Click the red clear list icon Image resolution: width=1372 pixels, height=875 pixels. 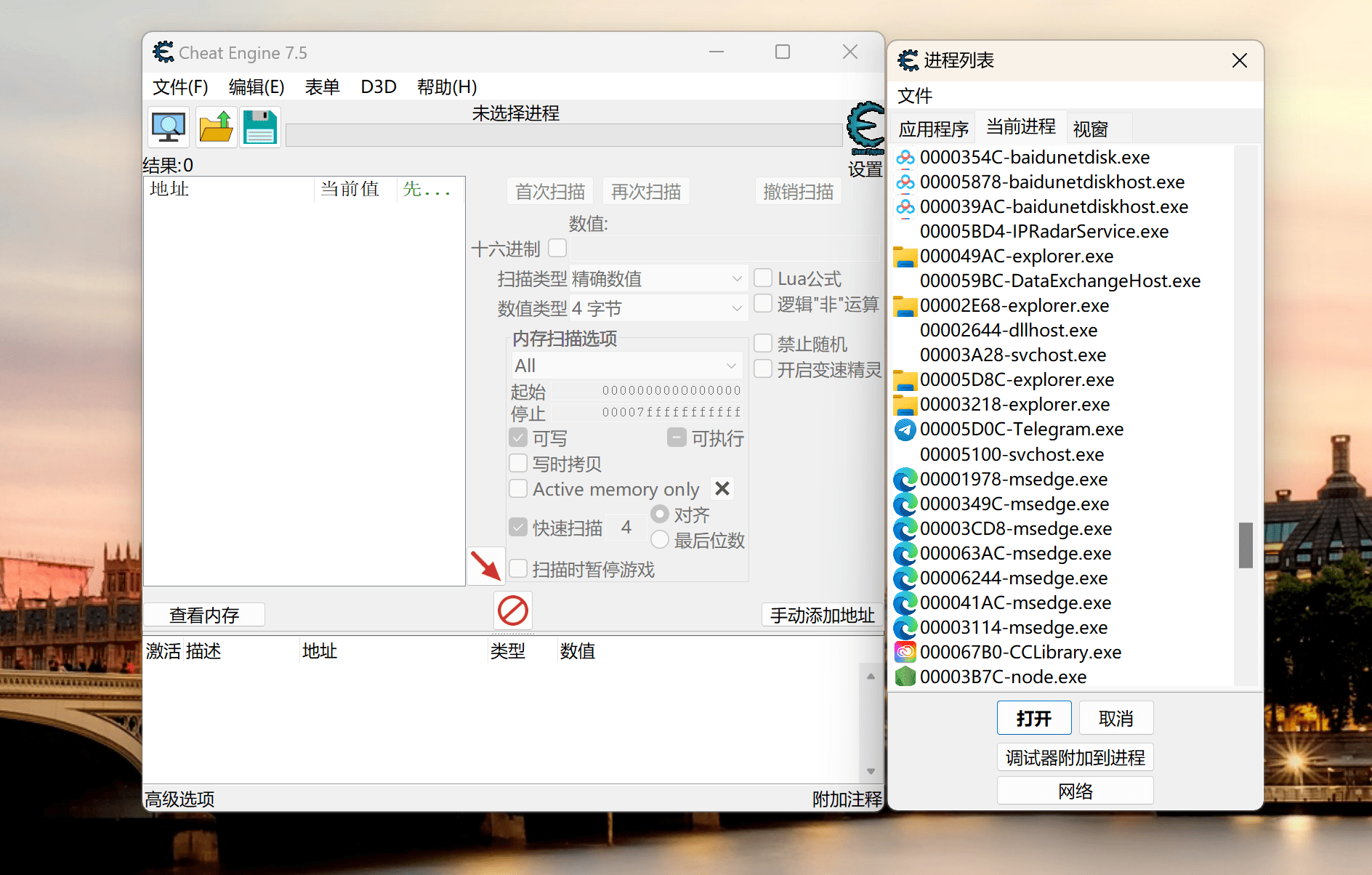pyautogui.click(x=513, y=610)
